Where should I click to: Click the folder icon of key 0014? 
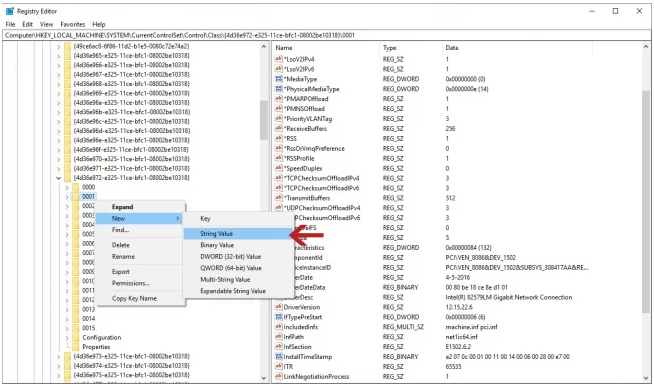[75, 319]
